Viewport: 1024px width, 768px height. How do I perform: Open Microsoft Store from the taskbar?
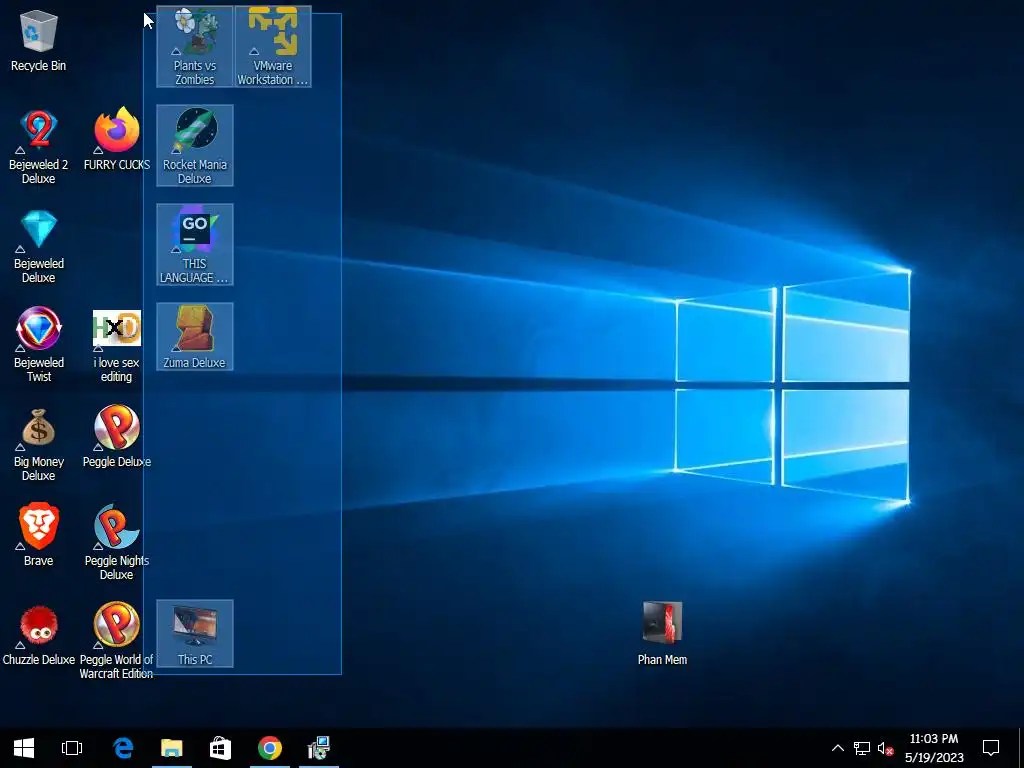(220, 748)
